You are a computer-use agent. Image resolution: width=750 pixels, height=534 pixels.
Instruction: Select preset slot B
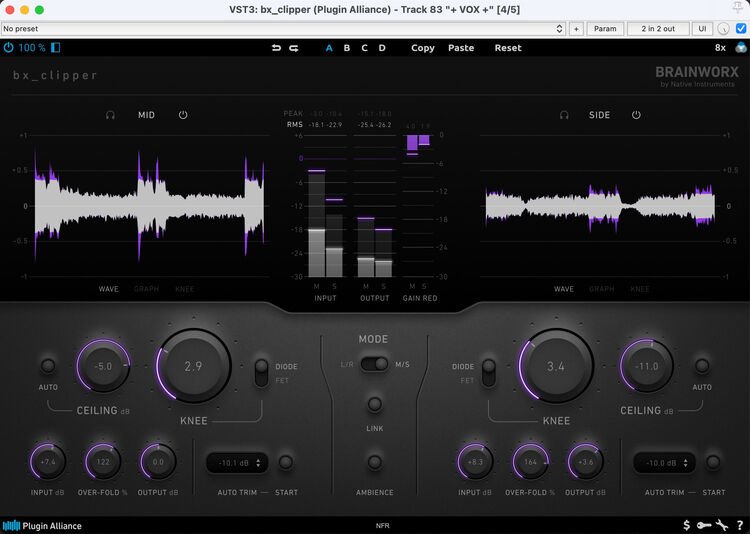(347, 48)
